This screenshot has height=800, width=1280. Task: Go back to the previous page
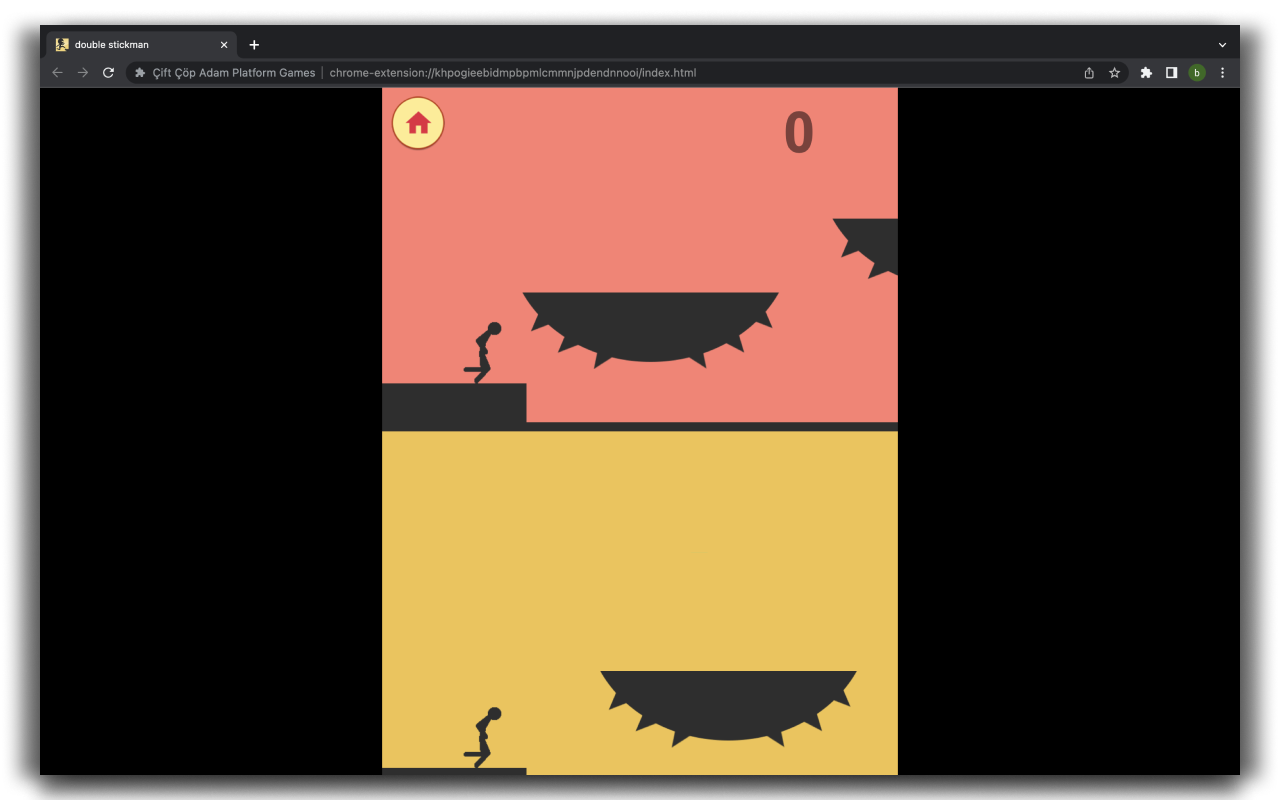tap(57, 73)
